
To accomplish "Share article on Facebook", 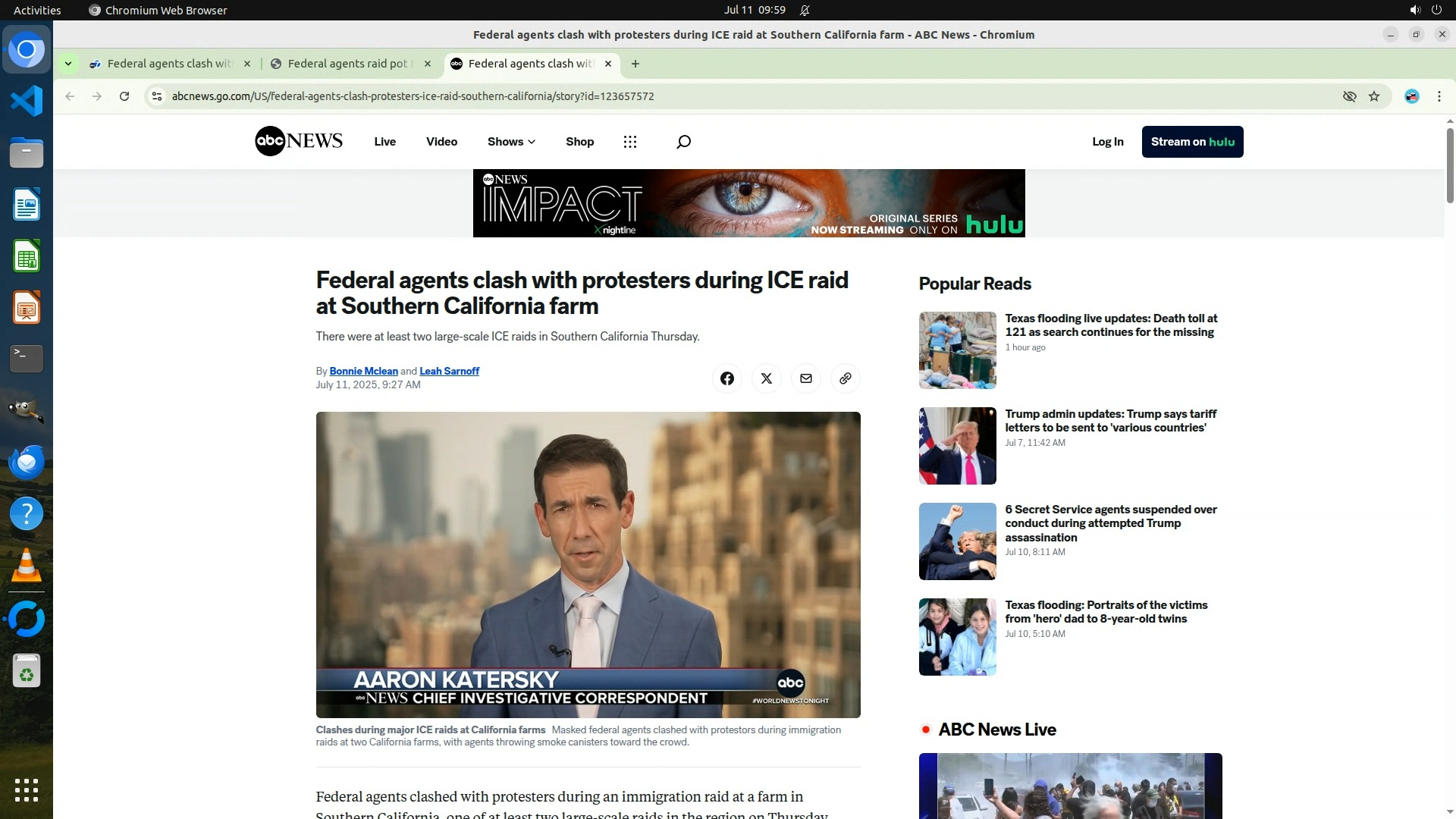I will pyautogui.click(x=726, y=378).
